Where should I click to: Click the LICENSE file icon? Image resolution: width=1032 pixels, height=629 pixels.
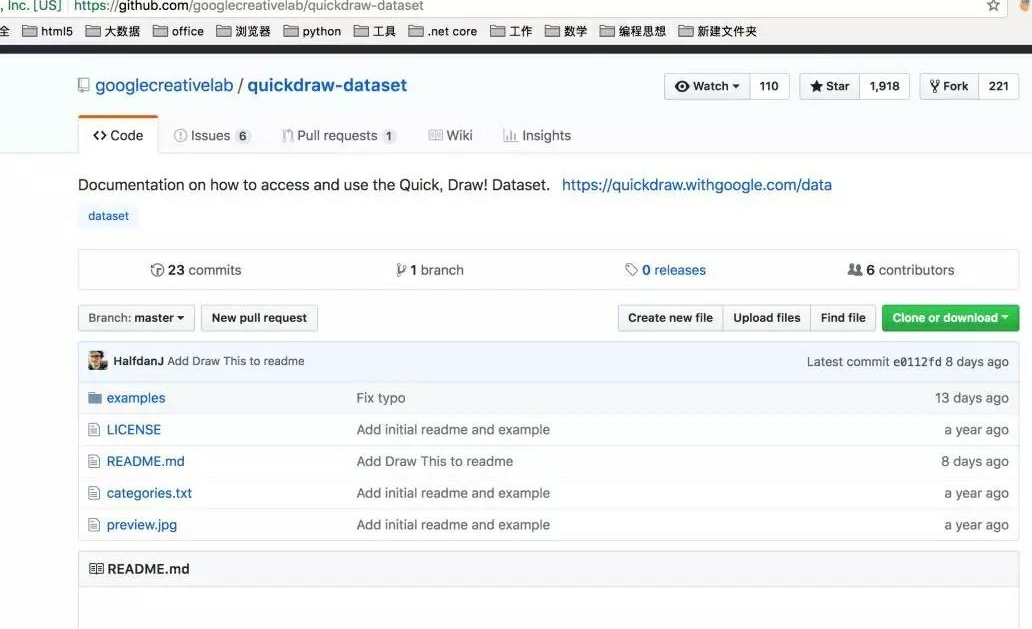click(95, 430)
